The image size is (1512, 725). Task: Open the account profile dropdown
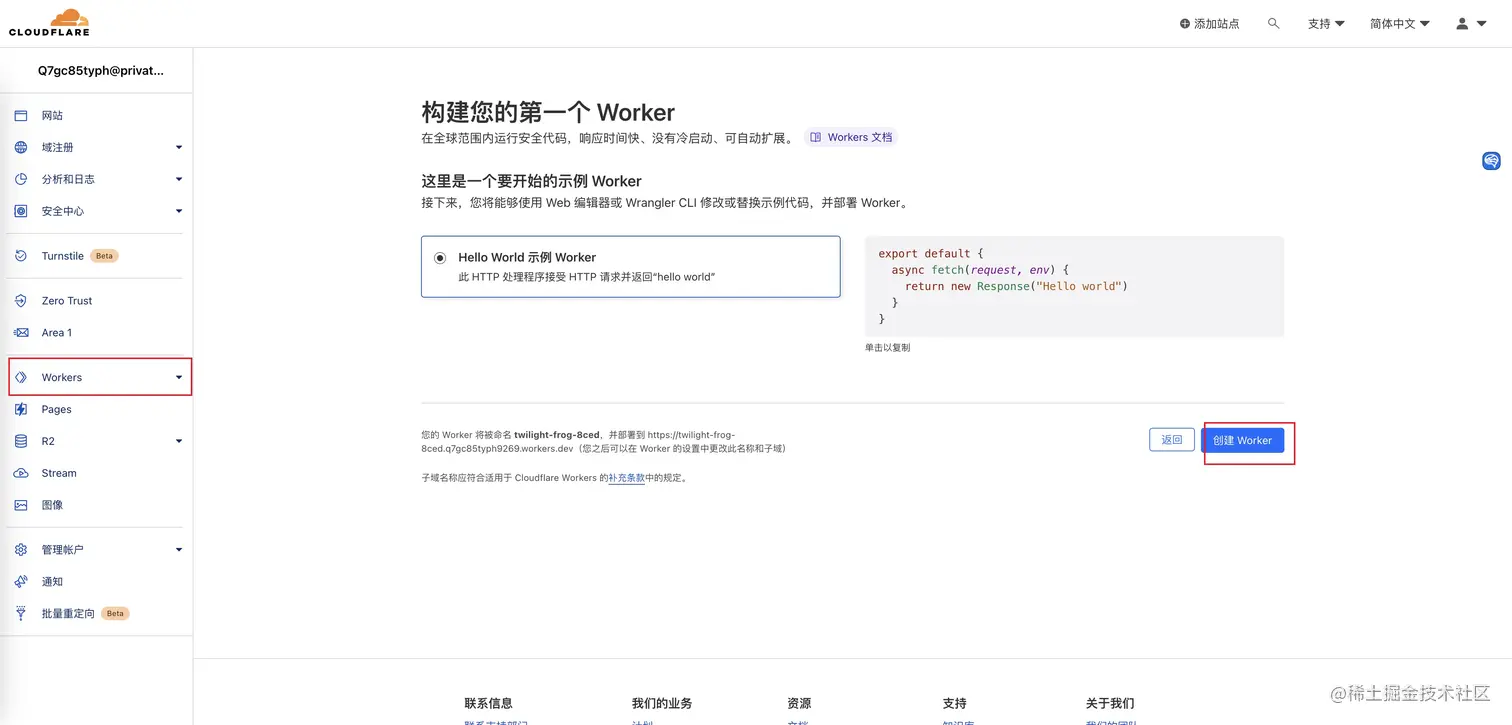click(1468, 22)
